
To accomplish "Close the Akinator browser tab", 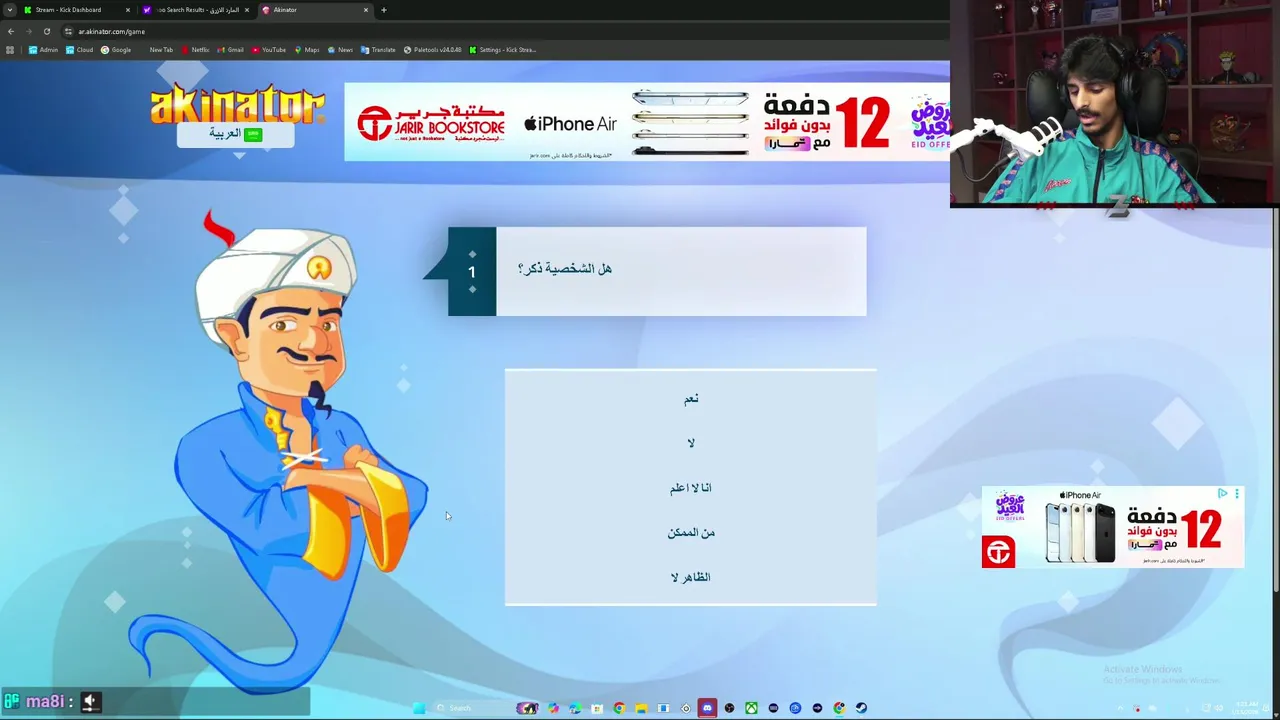I will [366, 10].
